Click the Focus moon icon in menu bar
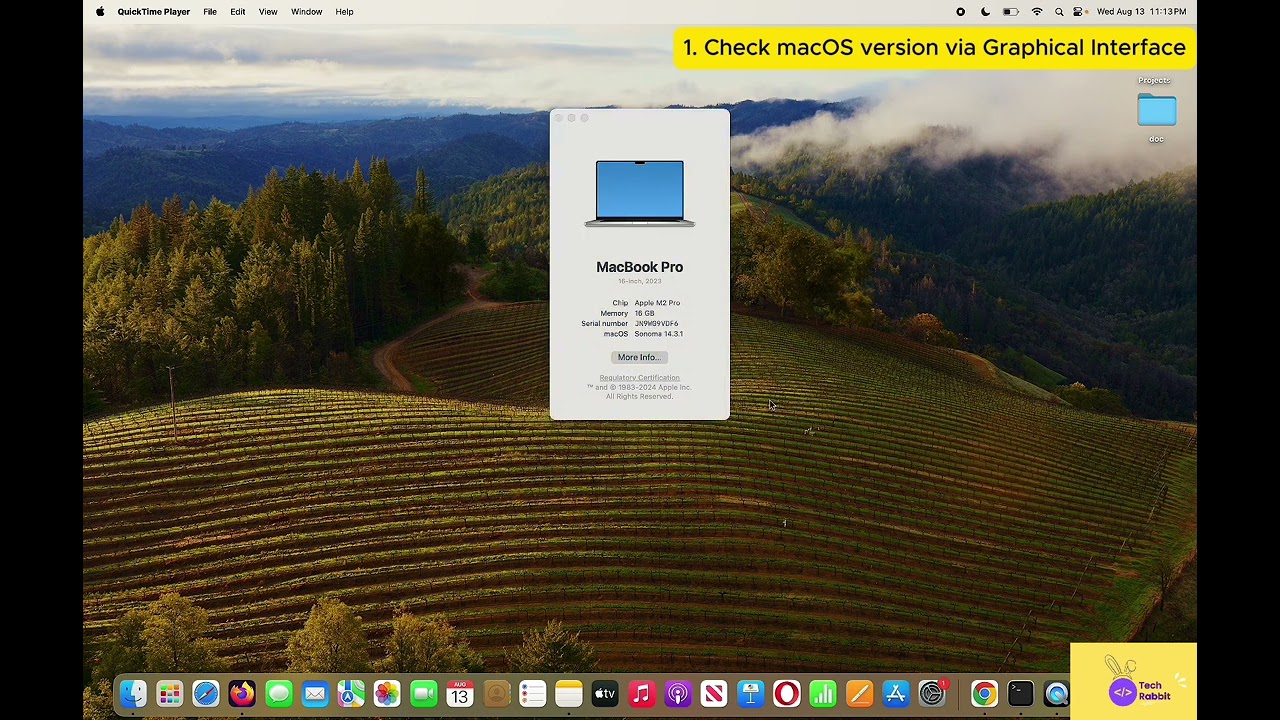 coord(985,12)
